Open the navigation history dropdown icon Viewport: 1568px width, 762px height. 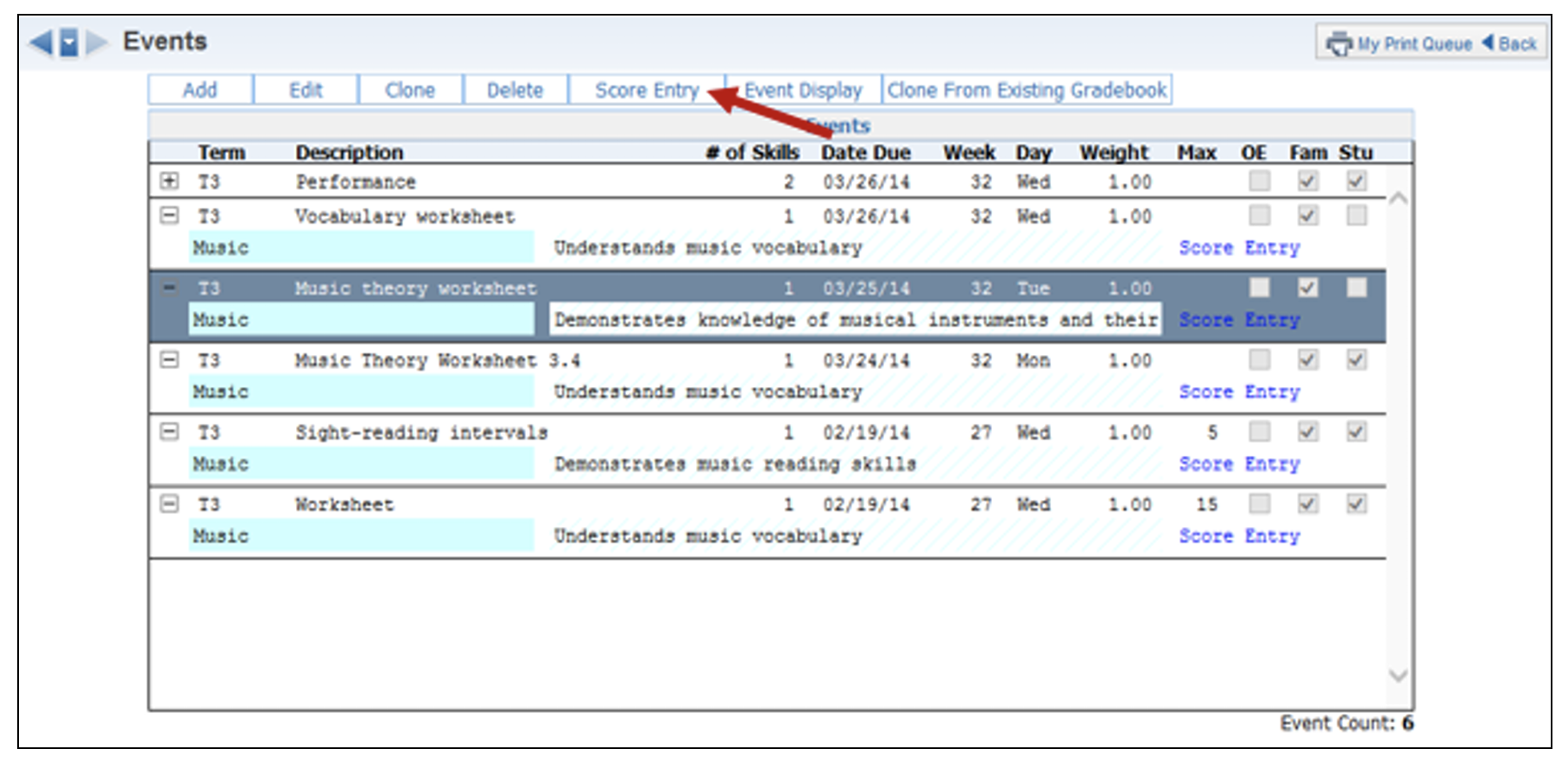click(69, 41)
